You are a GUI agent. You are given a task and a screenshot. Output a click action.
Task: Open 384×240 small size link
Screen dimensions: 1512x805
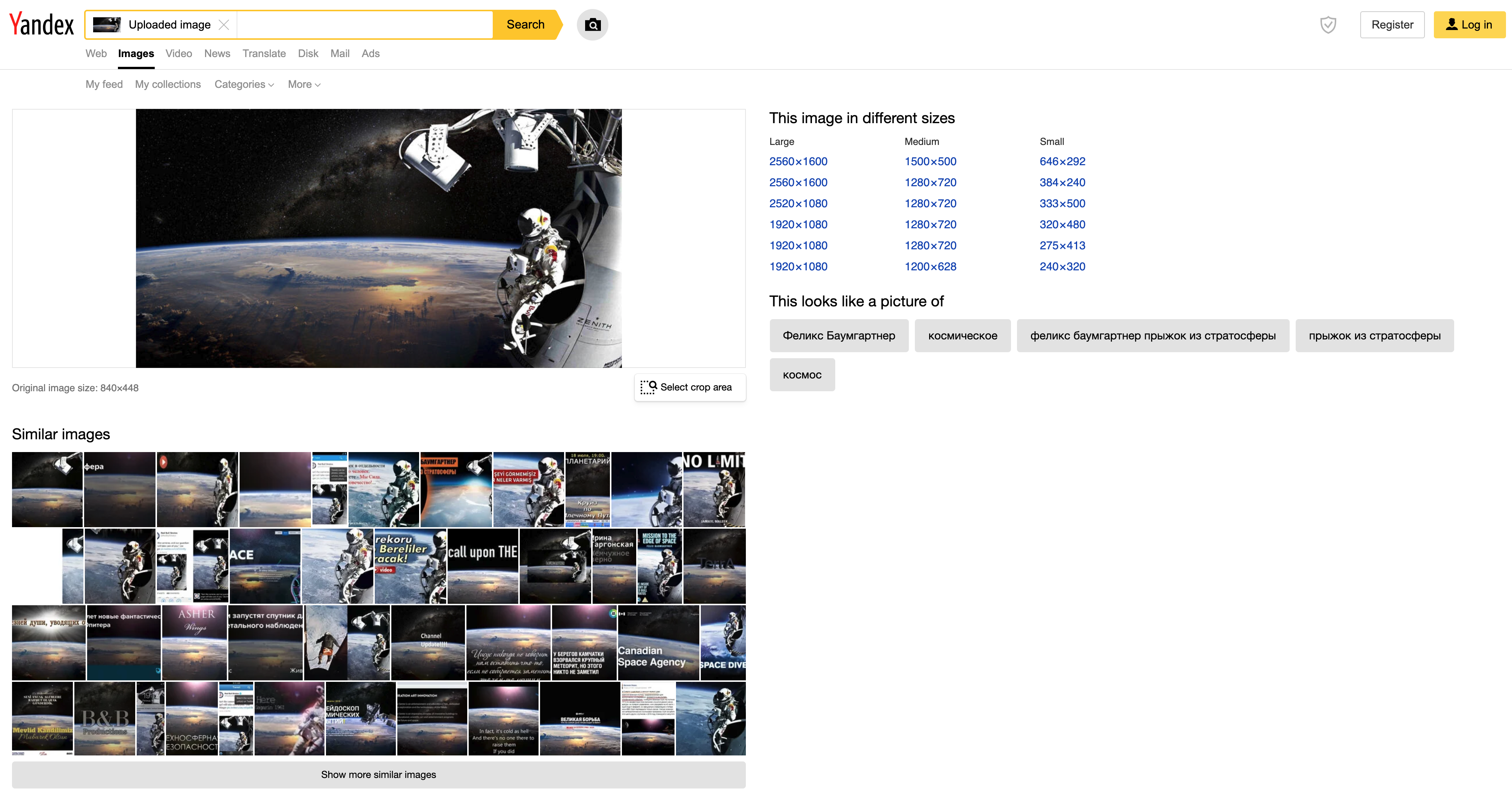(x=1062, y=182)
